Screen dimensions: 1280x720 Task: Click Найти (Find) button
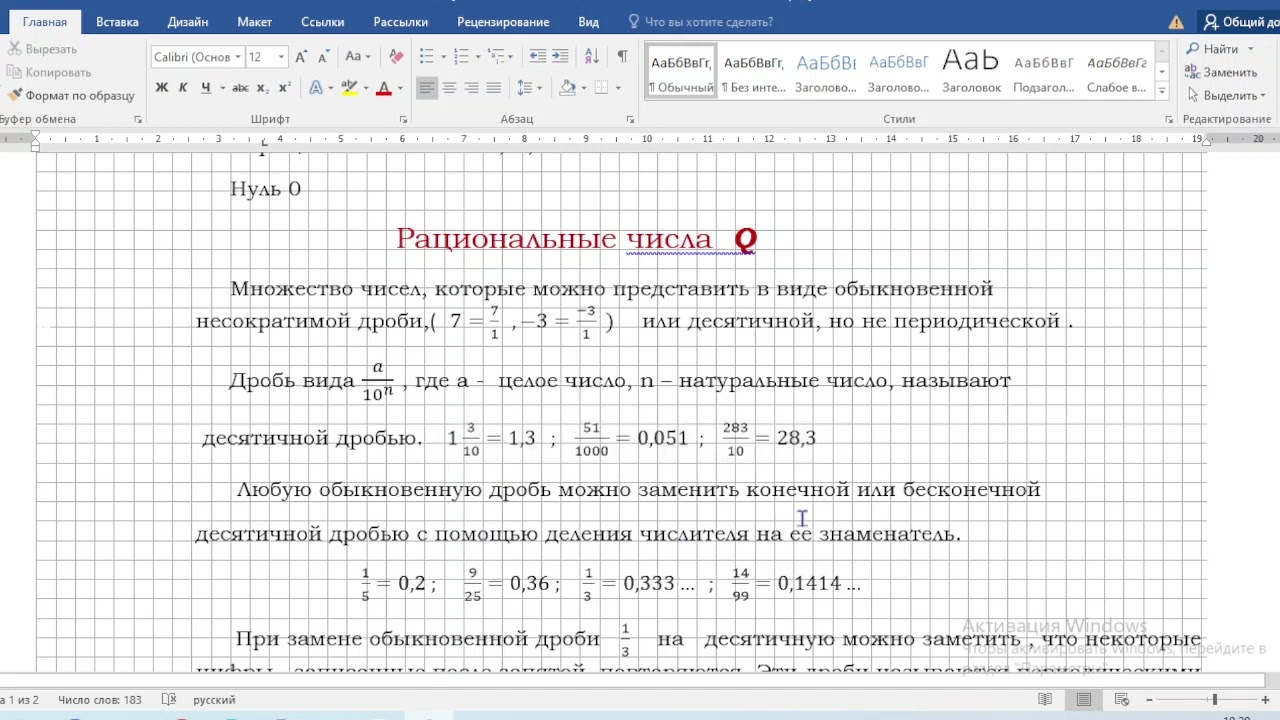(x=1218, y=49)
